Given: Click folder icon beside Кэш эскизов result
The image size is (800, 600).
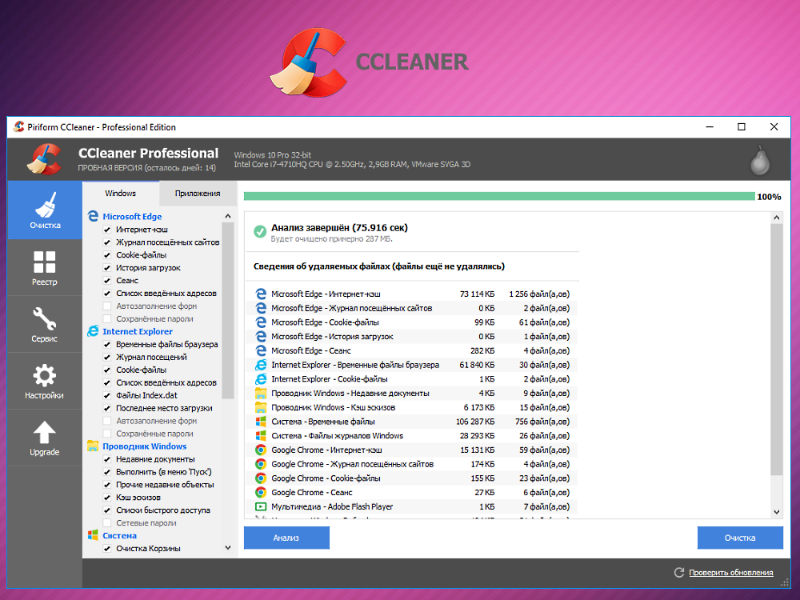Looking at the screenshot, I should (261, 408).
